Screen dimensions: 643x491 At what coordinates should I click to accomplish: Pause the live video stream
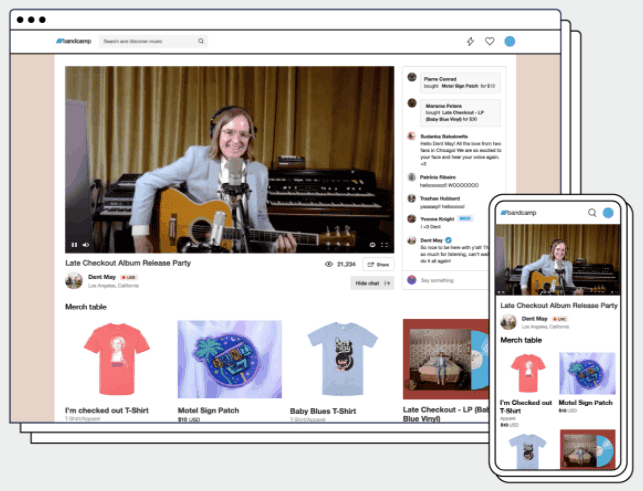point(74,245)
